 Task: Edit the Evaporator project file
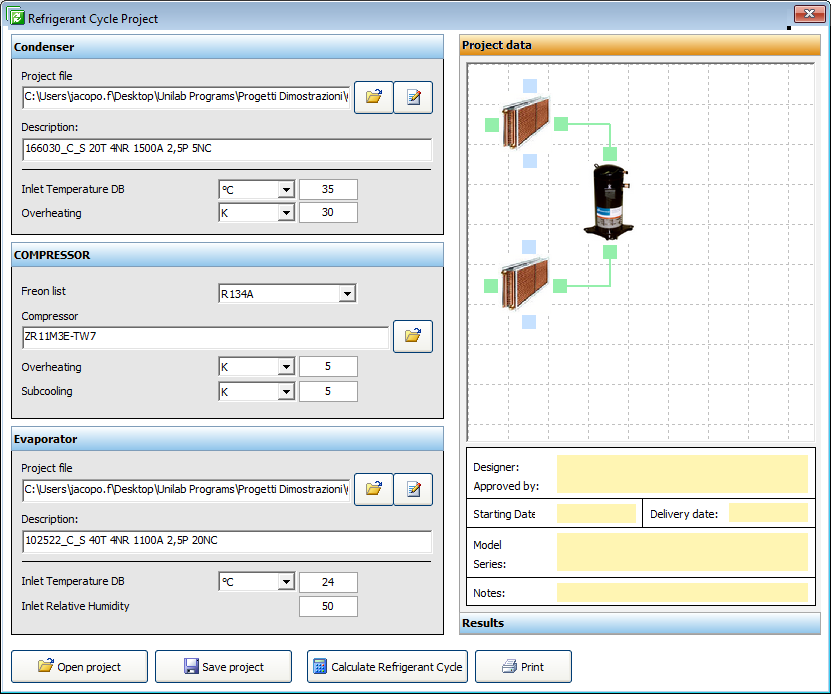413,489
